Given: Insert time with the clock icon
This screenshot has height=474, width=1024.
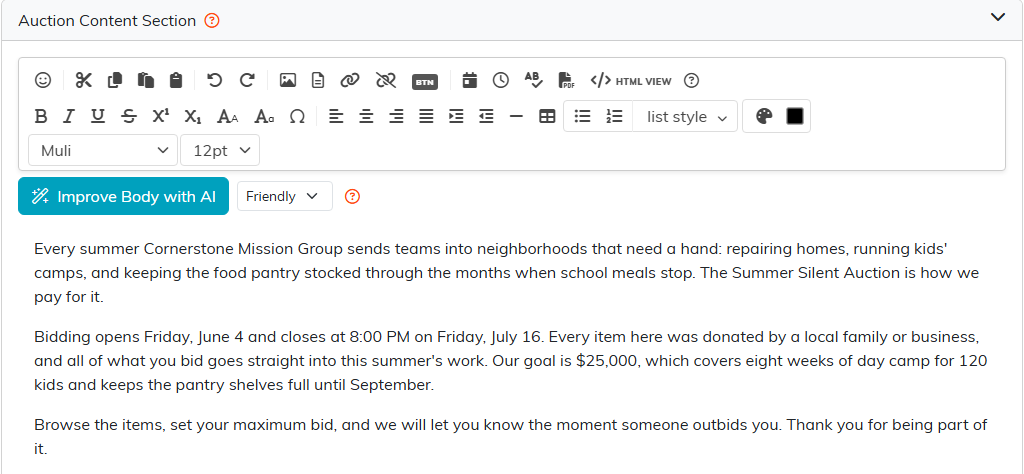Looking at the screenshot, I should point(500,80).
